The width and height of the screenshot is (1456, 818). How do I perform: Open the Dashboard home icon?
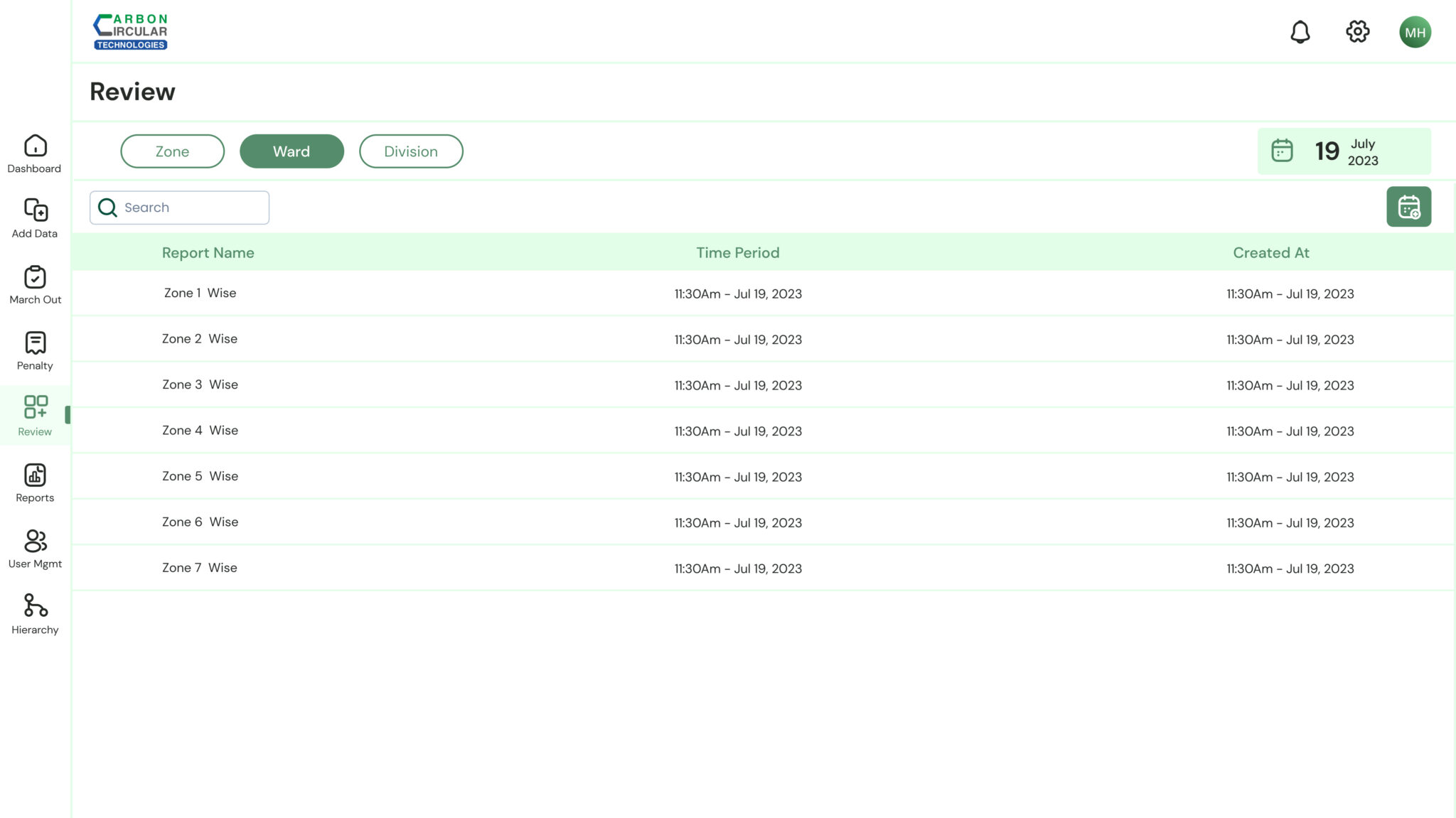pyautogui.click(x=35, y=146)
